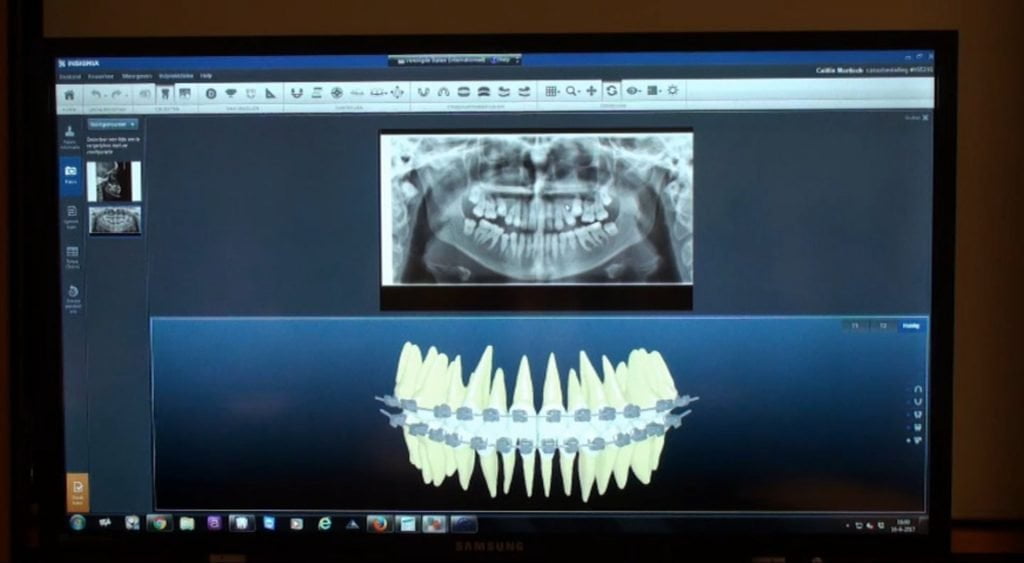Open the patient information sidebar icon
This screenshot has height=563, width=1024.
[71, 136]
